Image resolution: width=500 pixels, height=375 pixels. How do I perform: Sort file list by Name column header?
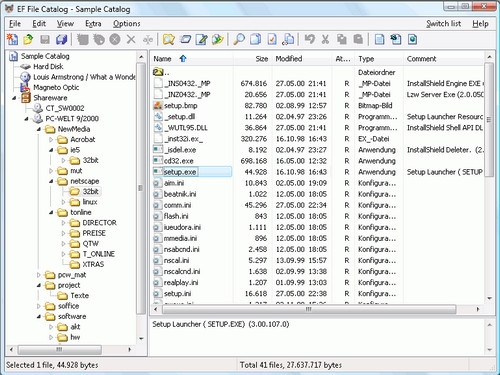pyautogui.click(x=192, y=59)
